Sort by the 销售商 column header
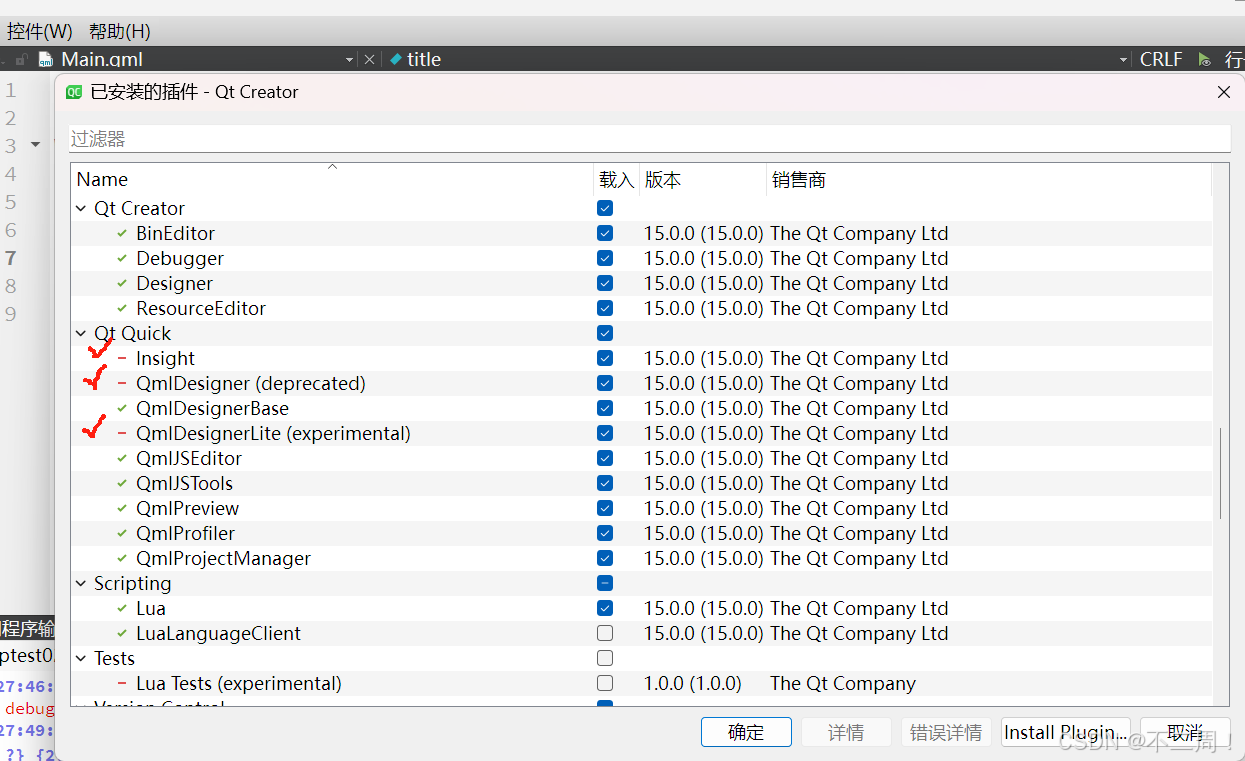The image size is (1245, 761). pyautogui.click(x=989, y=180)
